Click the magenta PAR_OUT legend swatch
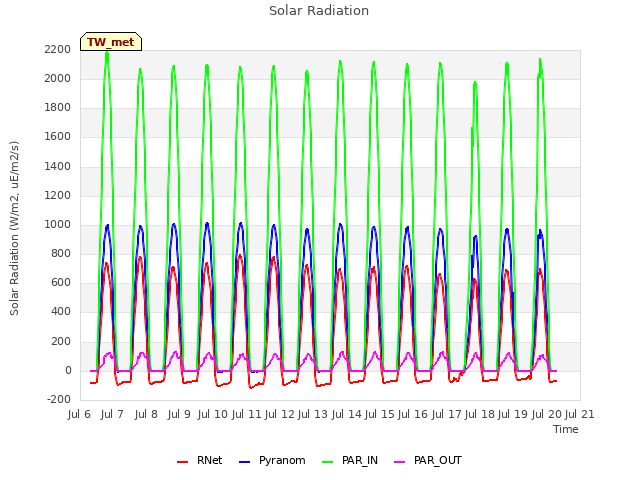This screenshot has height=480, width=640. point(400,462)
